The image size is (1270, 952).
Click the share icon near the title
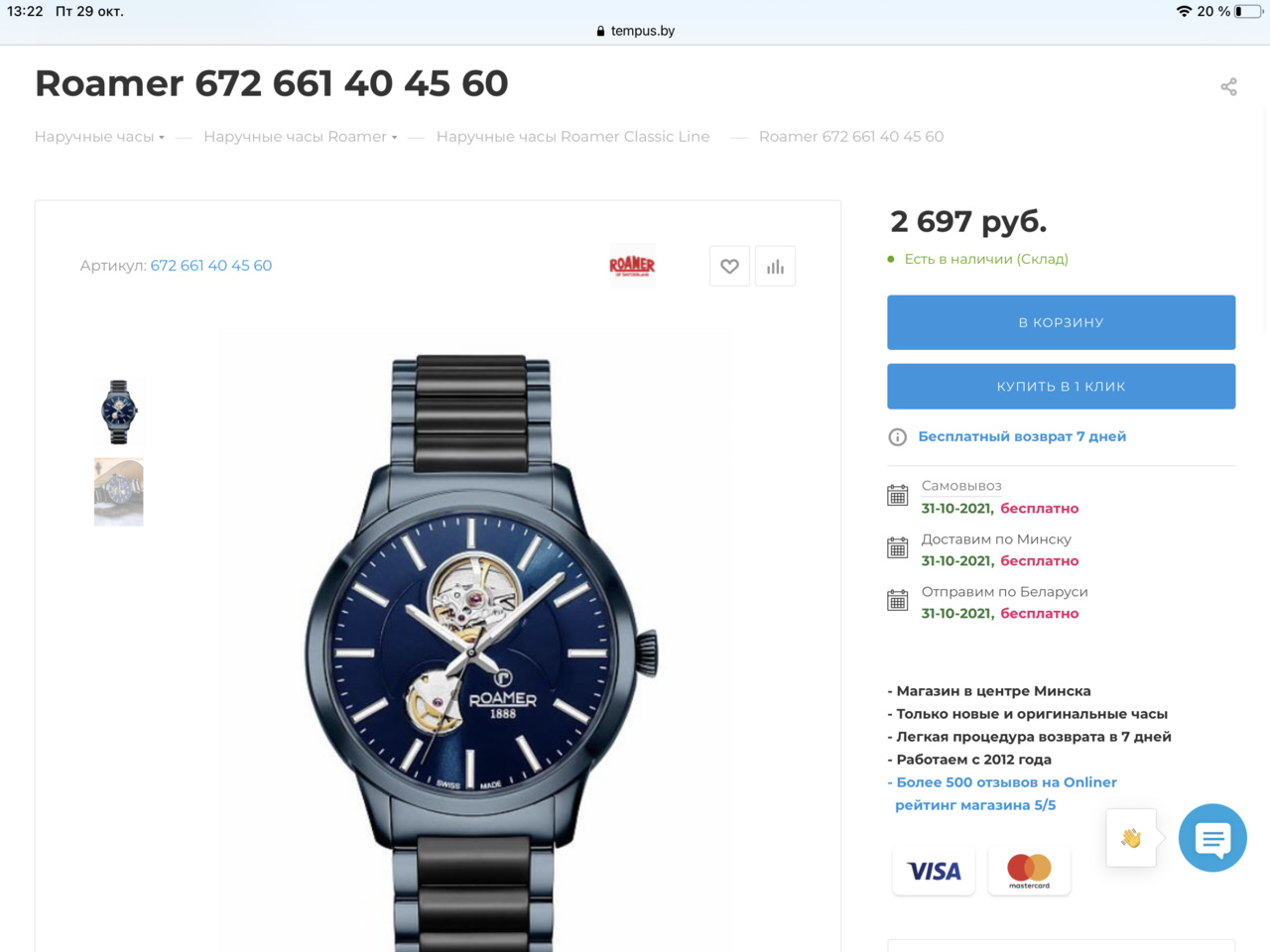coord(1228,87)
